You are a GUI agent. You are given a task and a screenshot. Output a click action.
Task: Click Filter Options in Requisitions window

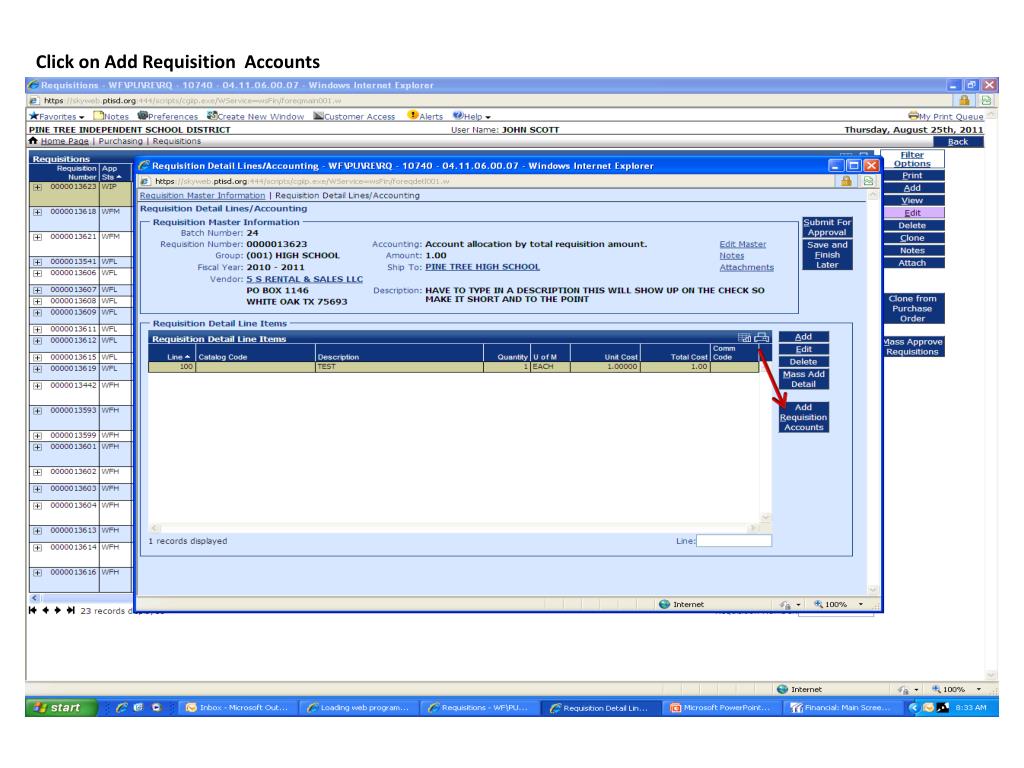(x=912, y=159)
